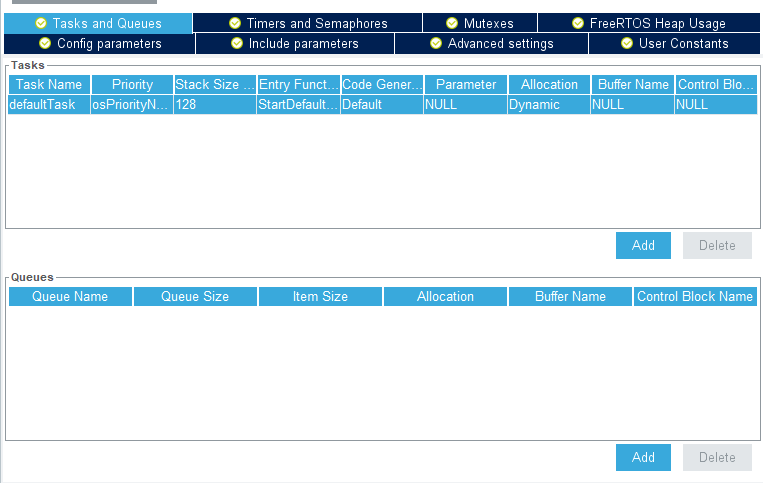Switch to Timers and Semaphores tab

click(x=308, y=23)
